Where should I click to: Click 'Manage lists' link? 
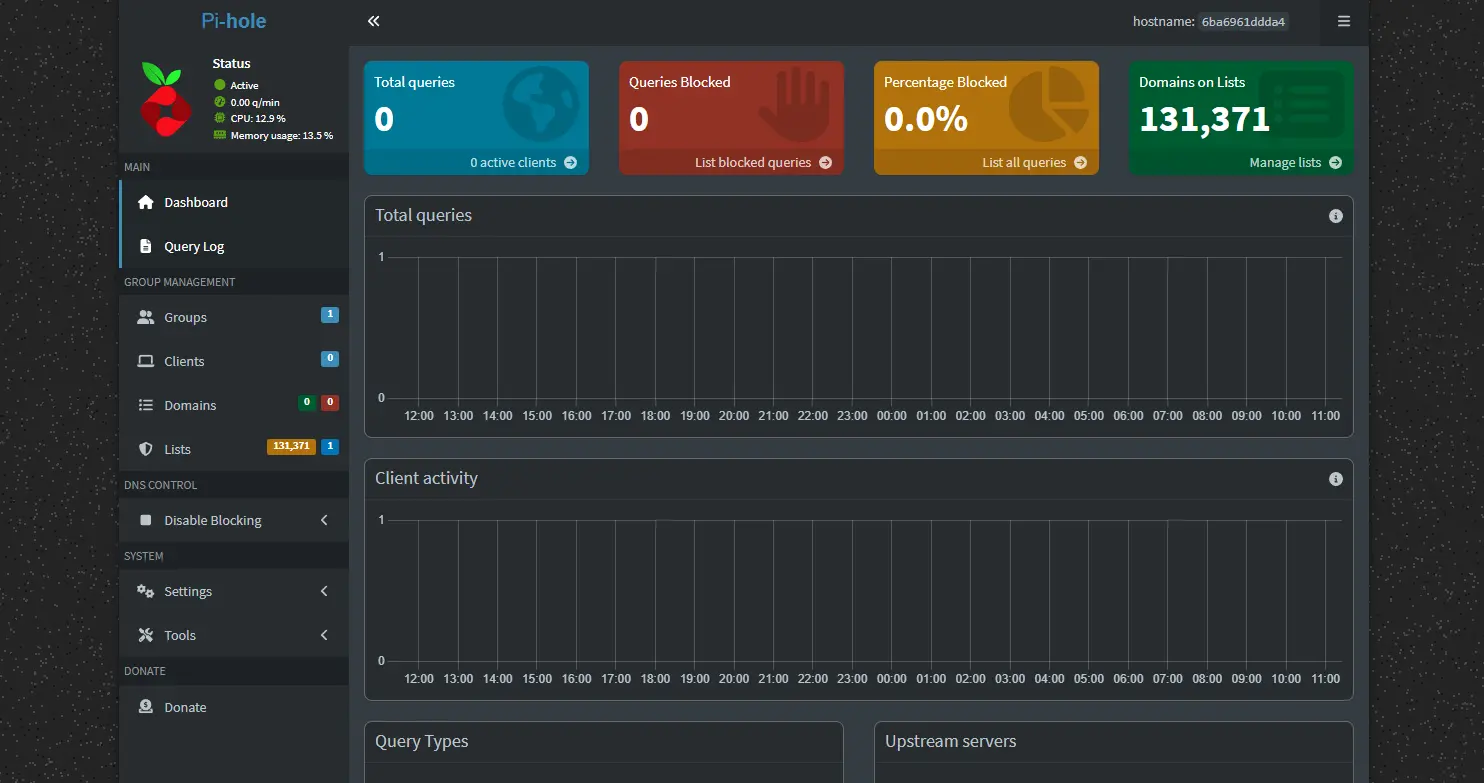point(1294,162)
